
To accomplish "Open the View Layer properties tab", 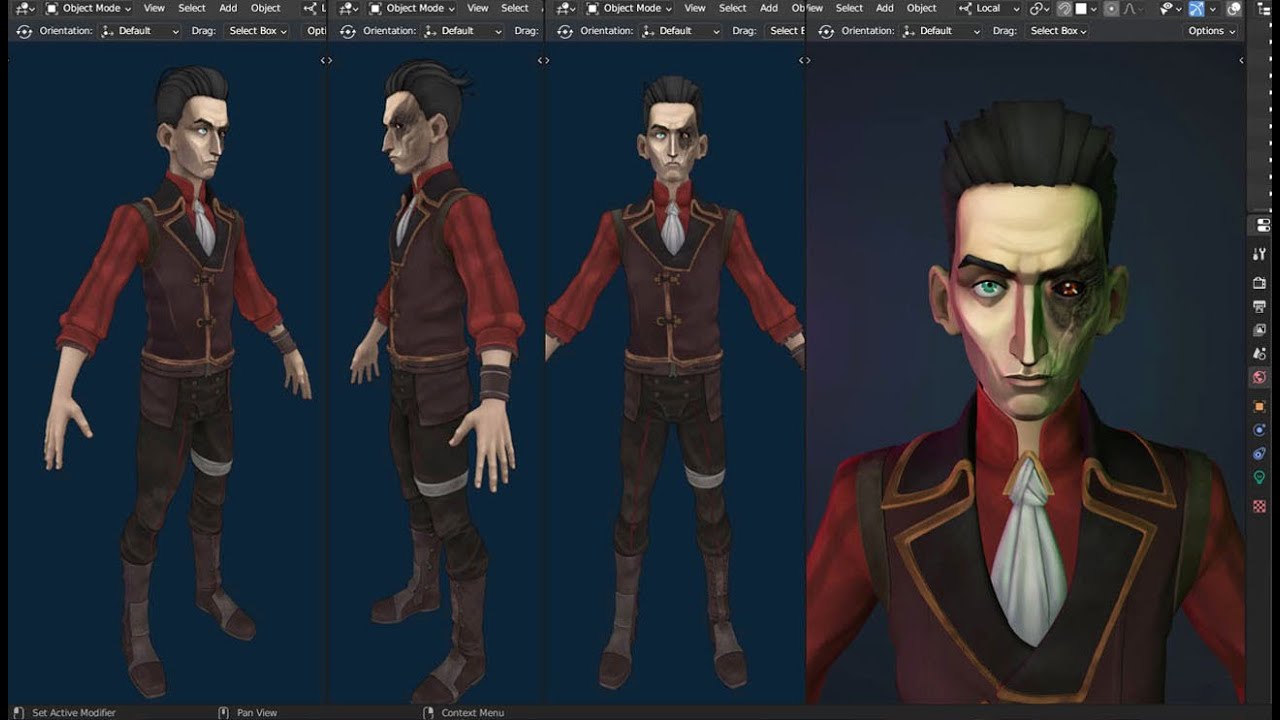I will pos(1260,330).
